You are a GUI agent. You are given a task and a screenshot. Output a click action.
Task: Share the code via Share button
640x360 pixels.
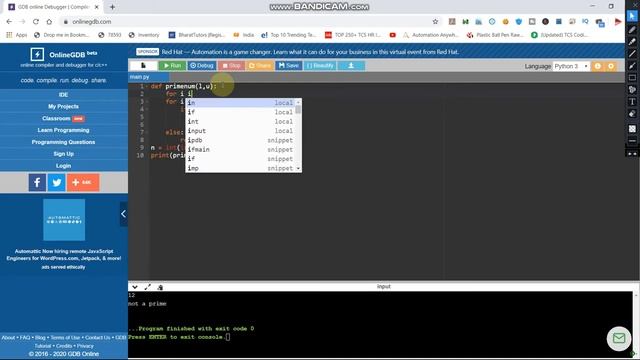tap(260, 66)
